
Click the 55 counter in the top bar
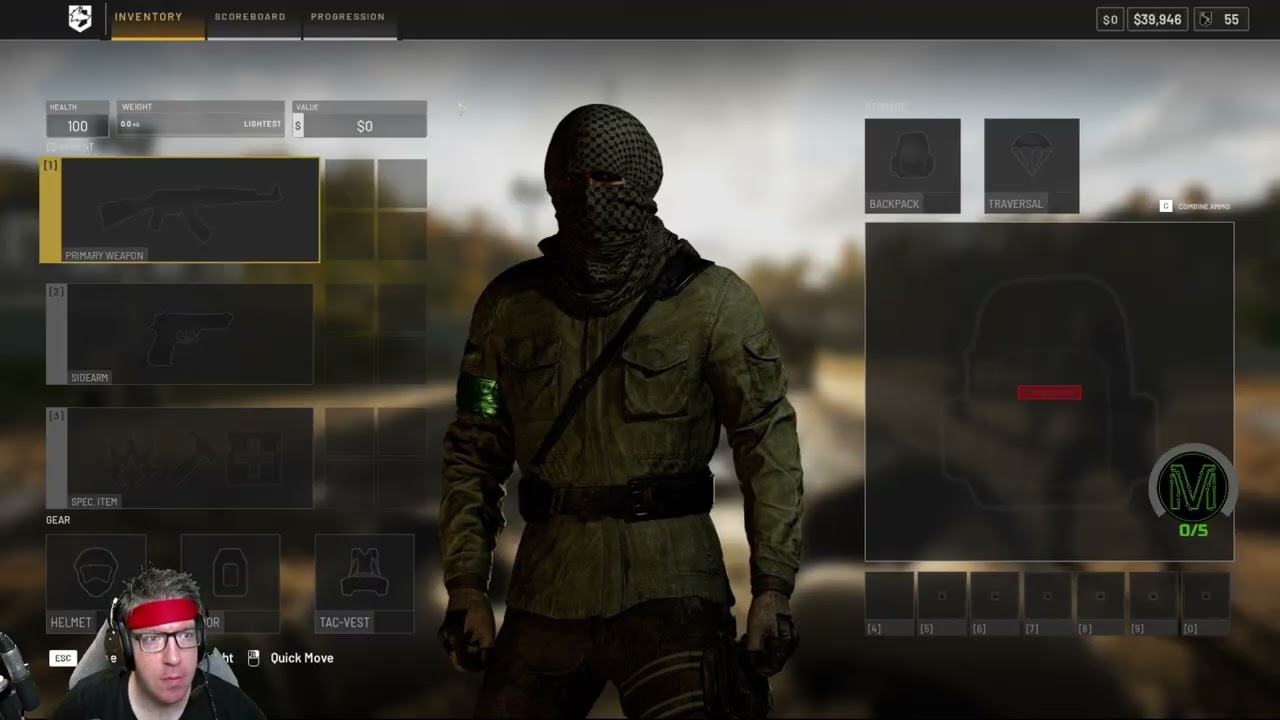(1220, 19)
